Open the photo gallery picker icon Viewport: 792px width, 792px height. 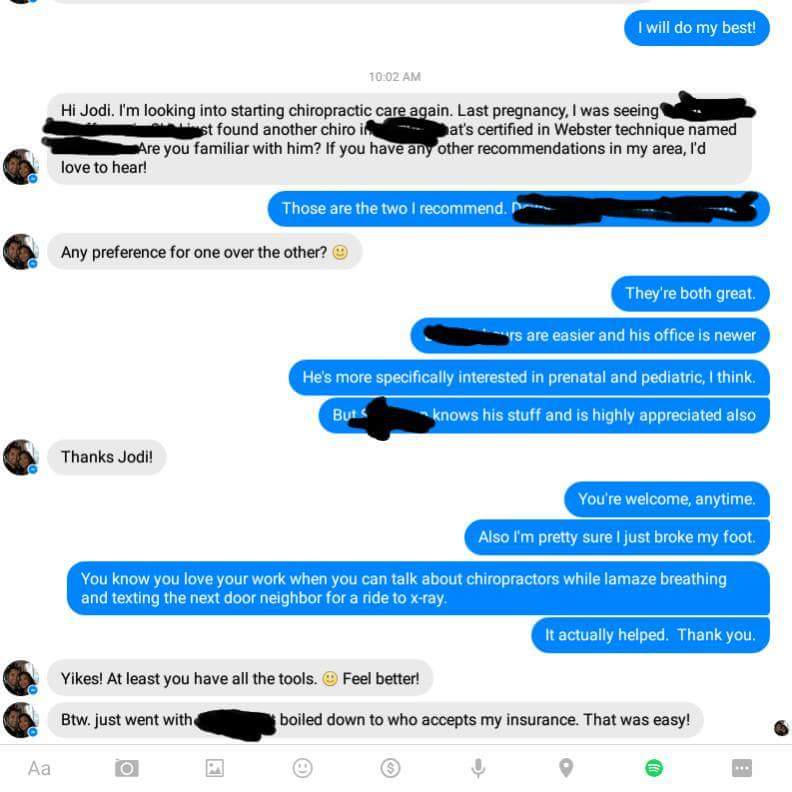(215, 768)
